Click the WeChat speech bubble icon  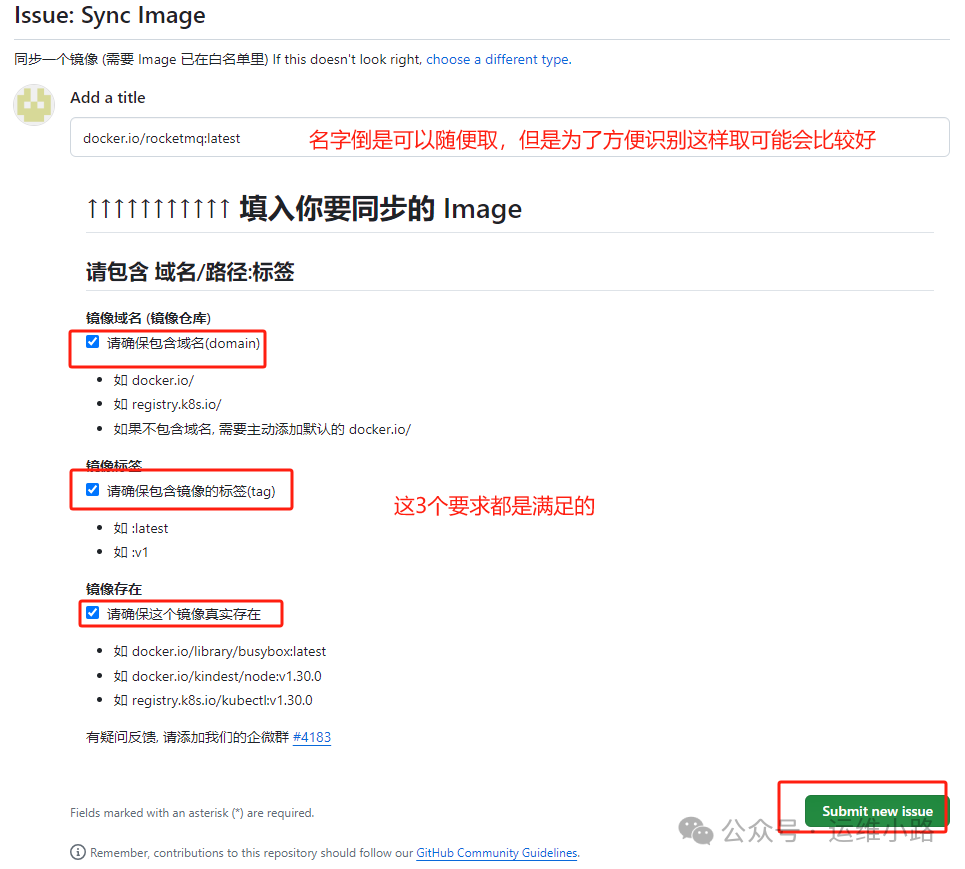pos(694,830)
